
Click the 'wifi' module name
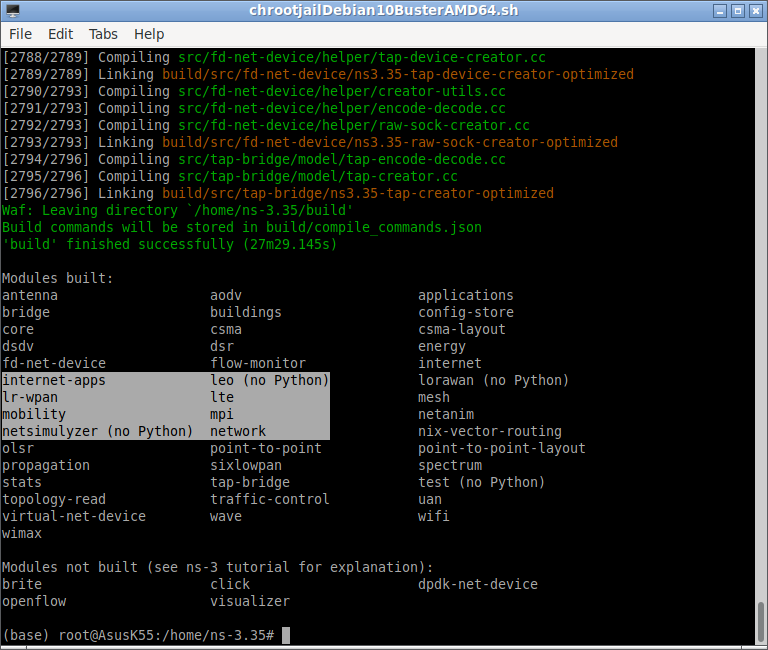click(434, 516)
